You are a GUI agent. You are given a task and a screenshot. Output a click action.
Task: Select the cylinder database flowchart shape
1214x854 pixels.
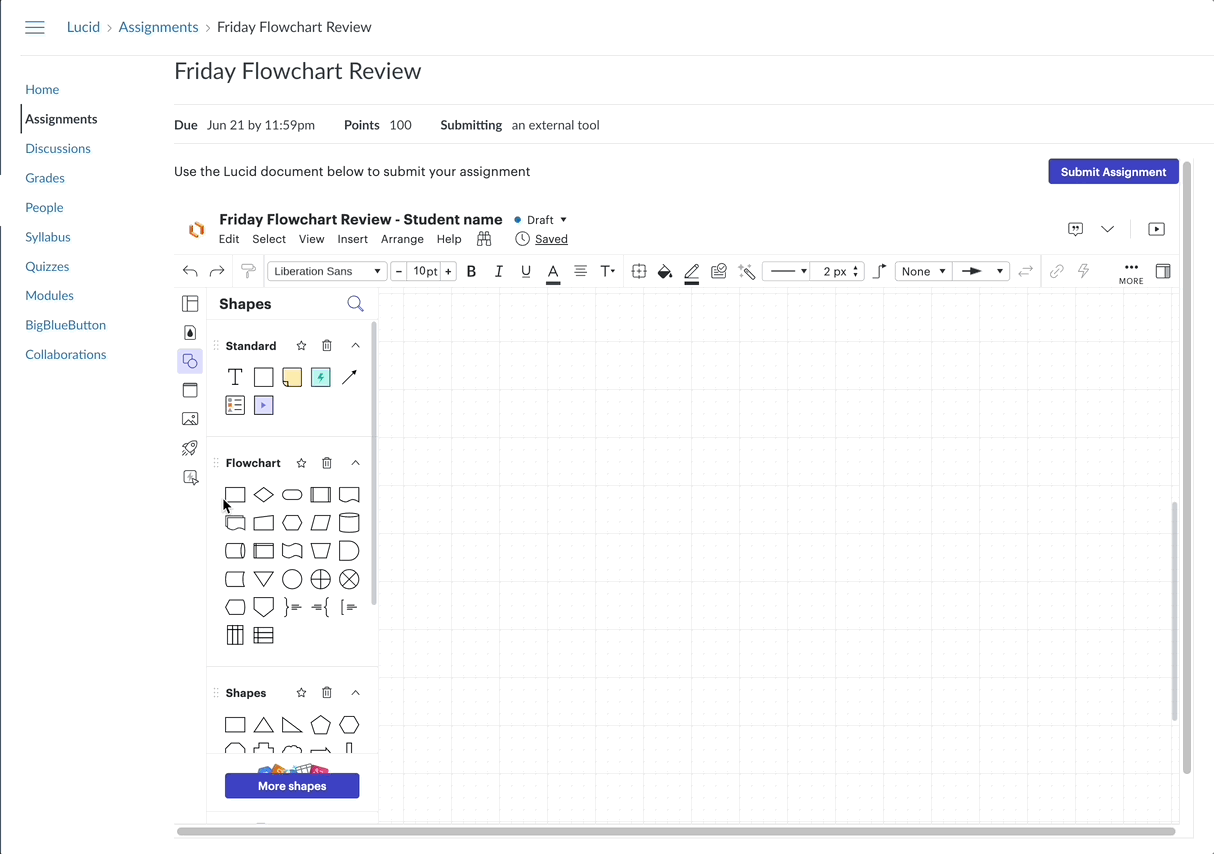(x=349, y=523)
